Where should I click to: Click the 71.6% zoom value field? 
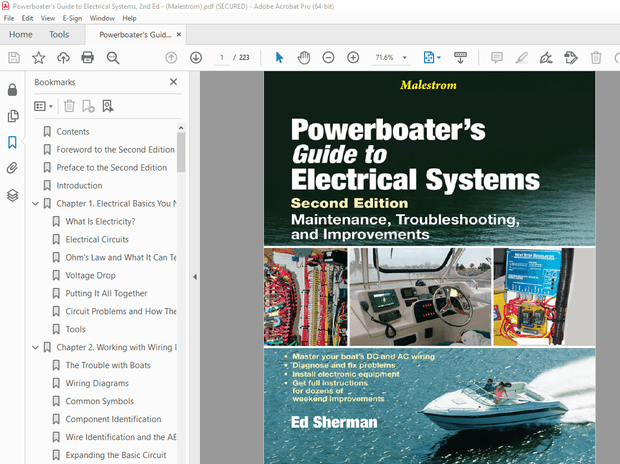coord(384,58)
